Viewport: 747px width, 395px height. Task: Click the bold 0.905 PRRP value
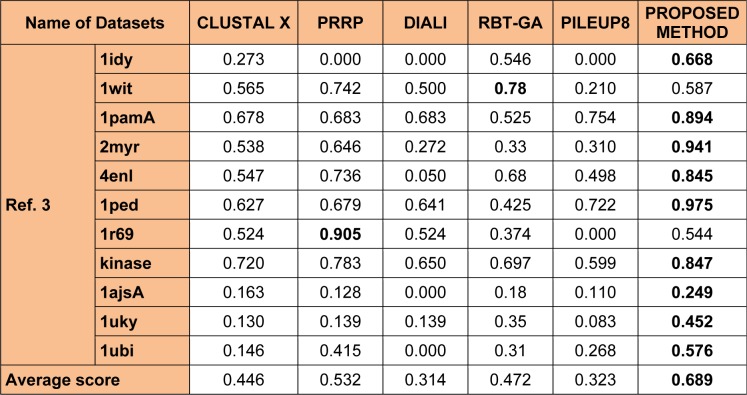pos(340,234)
